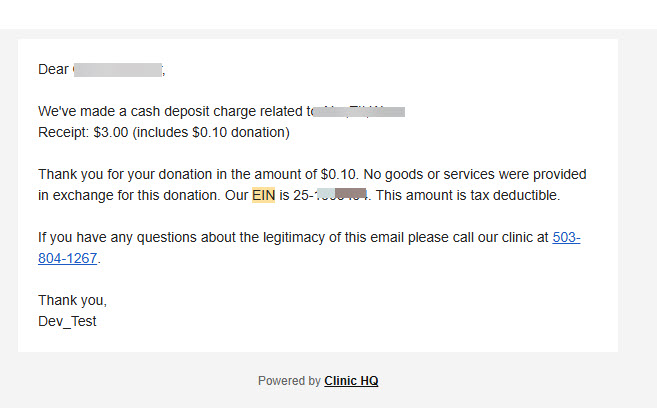Image resolution: width=657 pixels, height=408 pixels.
Task: Click the 'Receipt: $3.00' text
Action: [81, 132]
